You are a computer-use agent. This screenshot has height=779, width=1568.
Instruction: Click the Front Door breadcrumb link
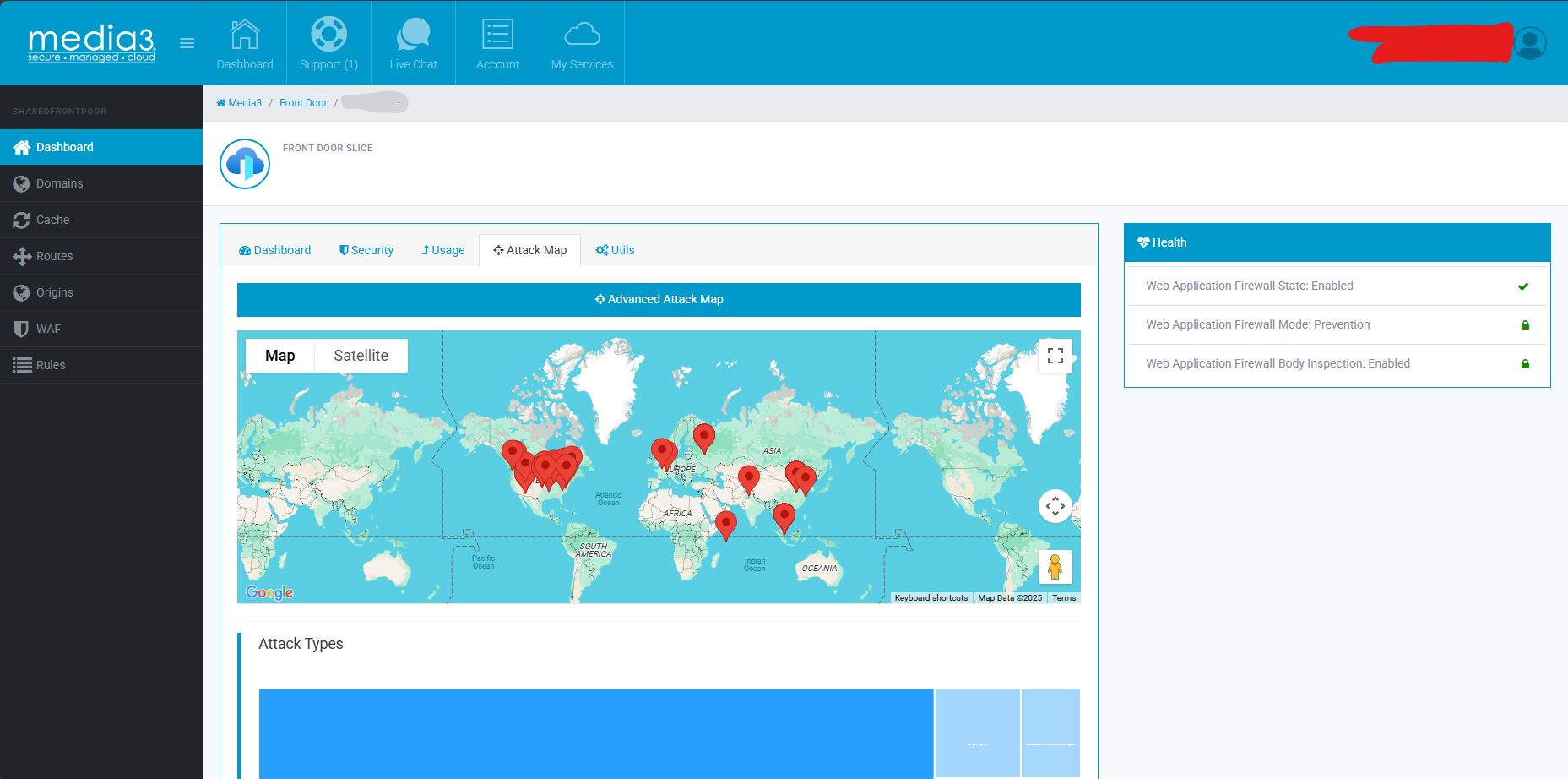tap(303, 103)
